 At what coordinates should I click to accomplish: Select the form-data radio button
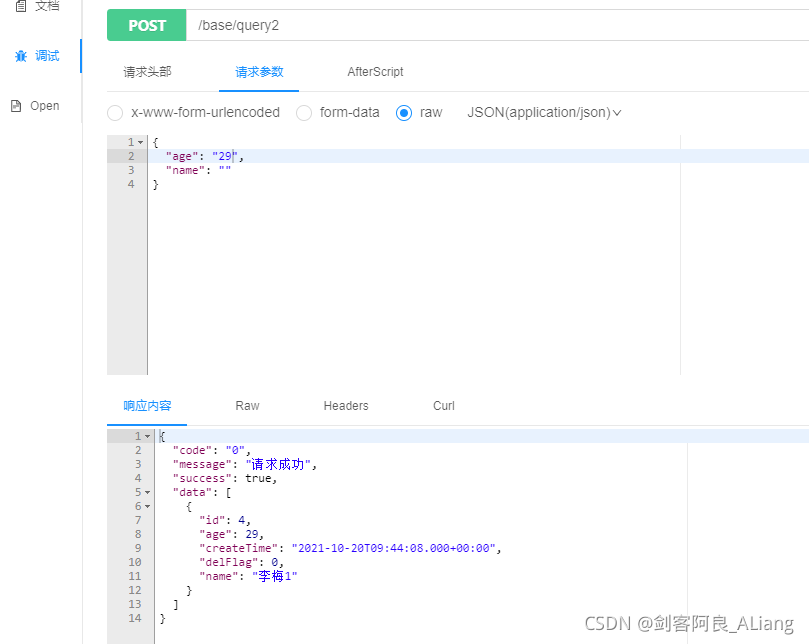304,112
